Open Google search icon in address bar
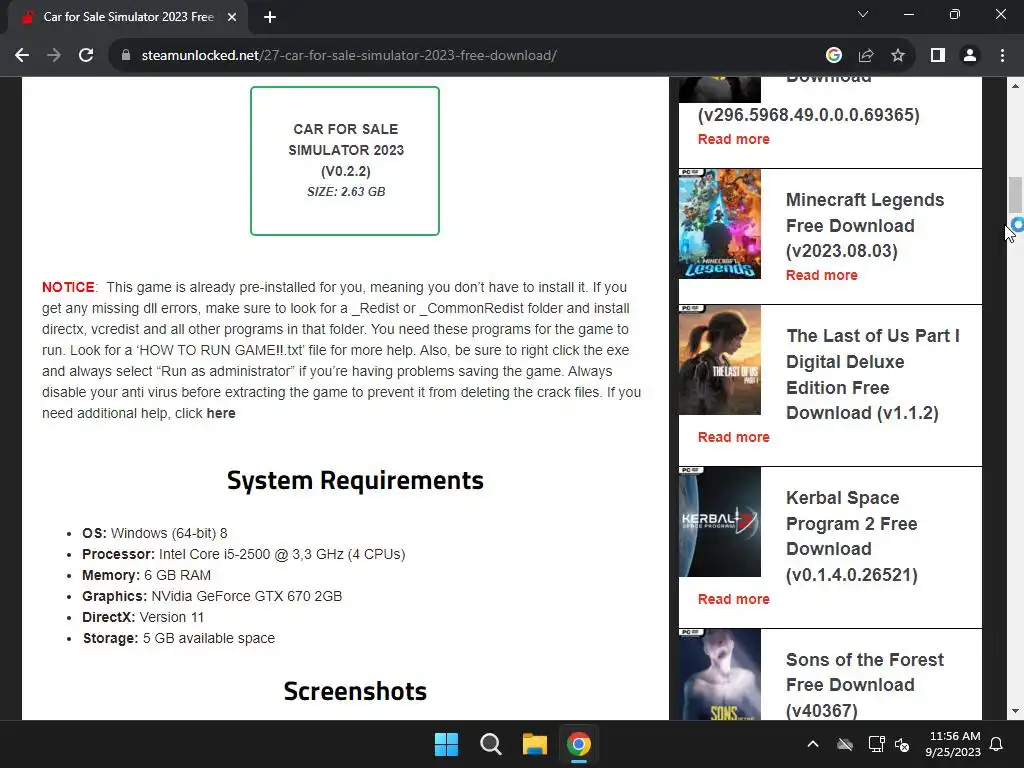Viewport: 1024px width, 768px height. pyautogui.click(x=833, y=56)
